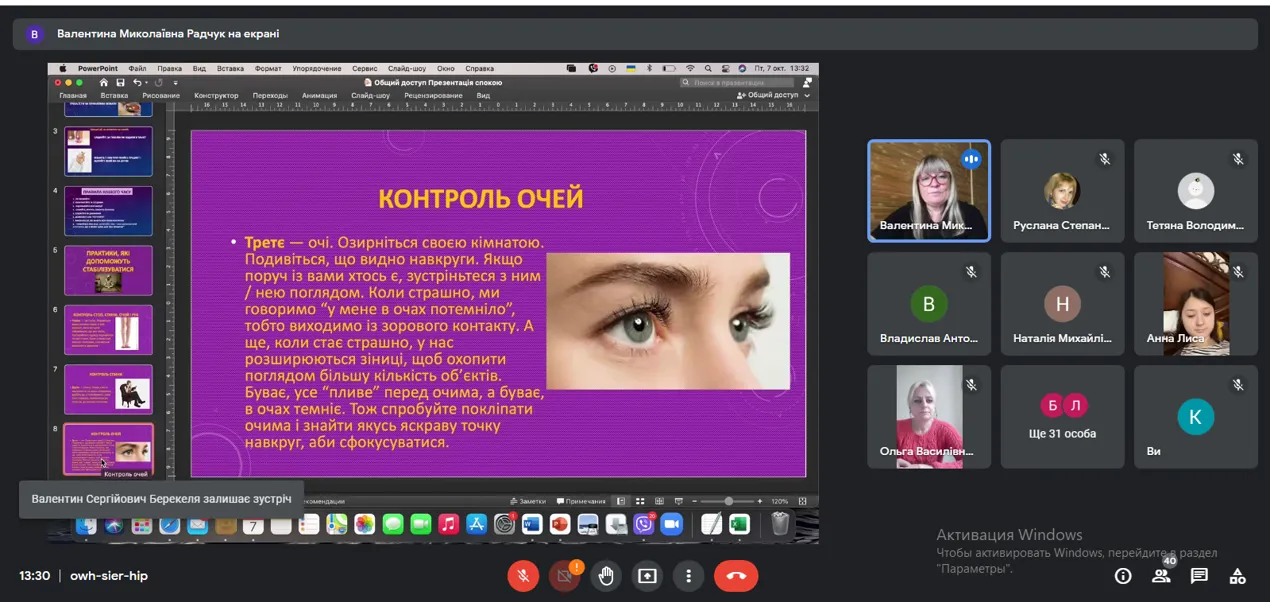
Task: Expand the ribbon chevron beside Общий доступ
Action: click(807, 96)
